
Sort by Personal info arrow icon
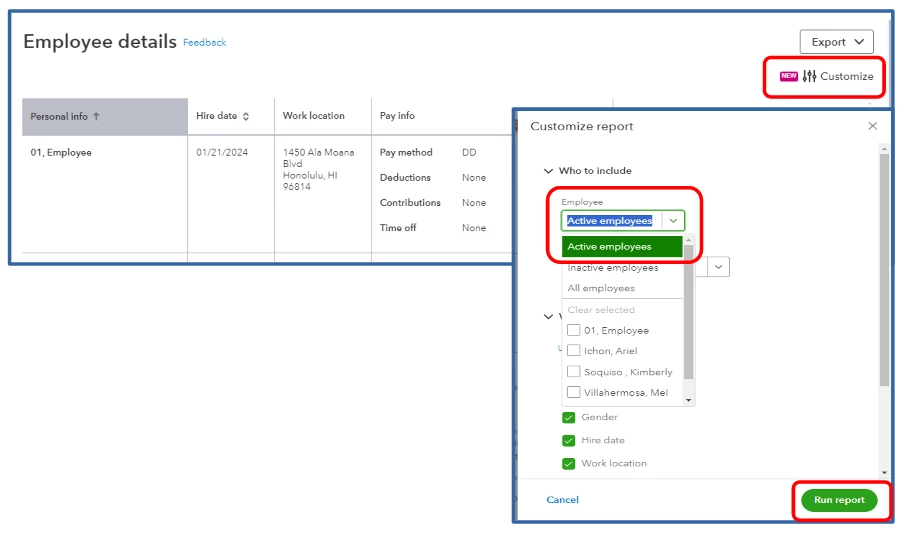96,117
